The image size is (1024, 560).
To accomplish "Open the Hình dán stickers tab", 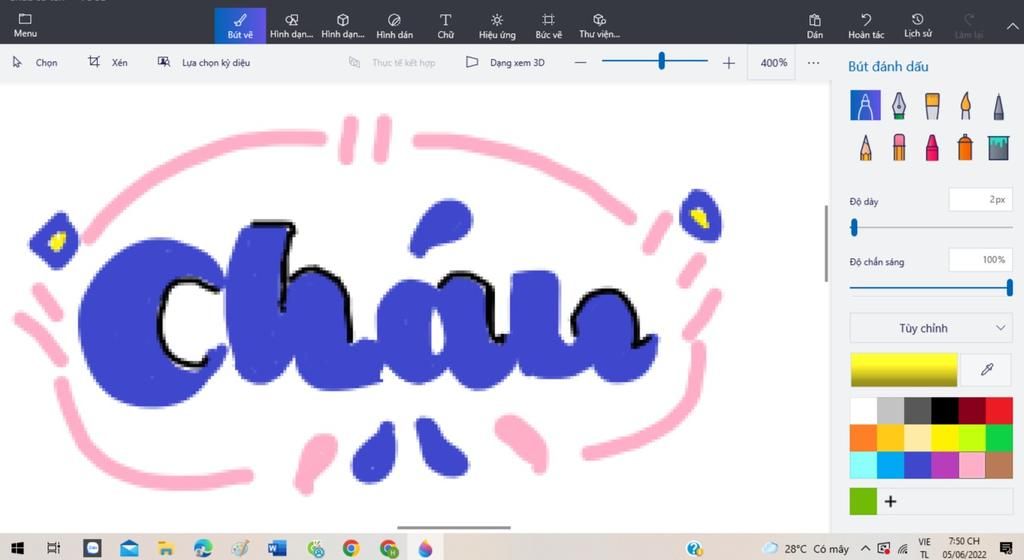I will (394, 26).
